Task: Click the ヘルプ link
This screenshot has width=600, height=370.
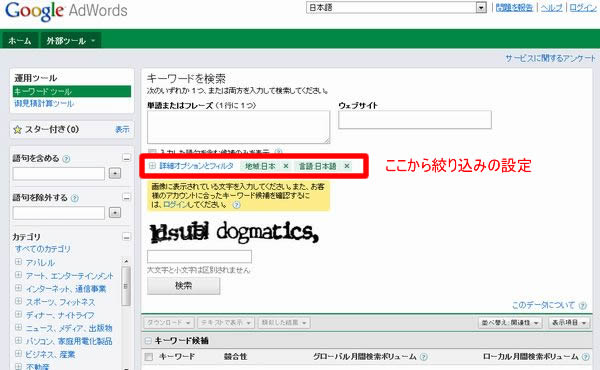Action: (551, 8)
